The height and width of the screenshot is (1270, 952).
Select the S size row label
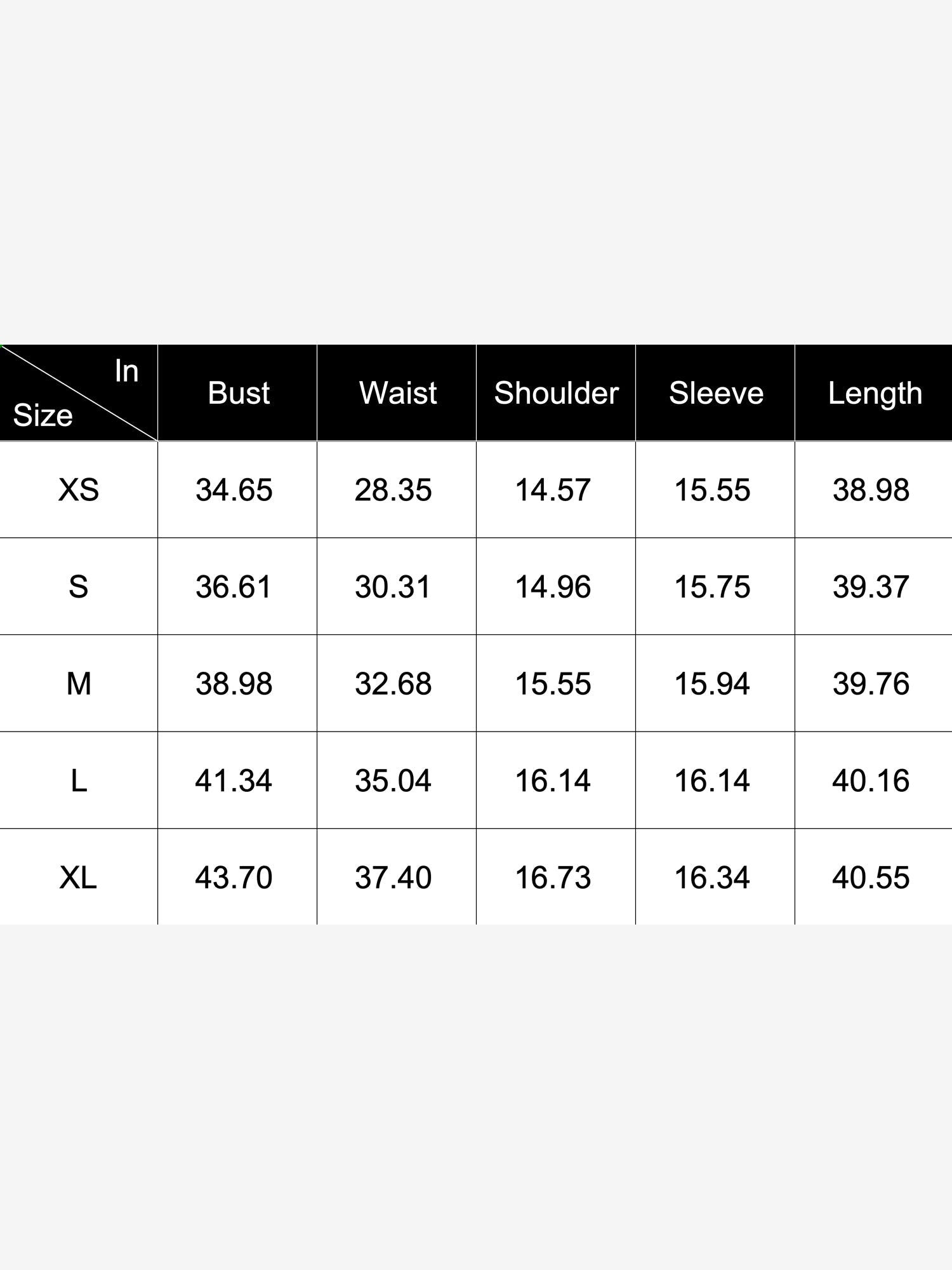[x=79, y=587]
